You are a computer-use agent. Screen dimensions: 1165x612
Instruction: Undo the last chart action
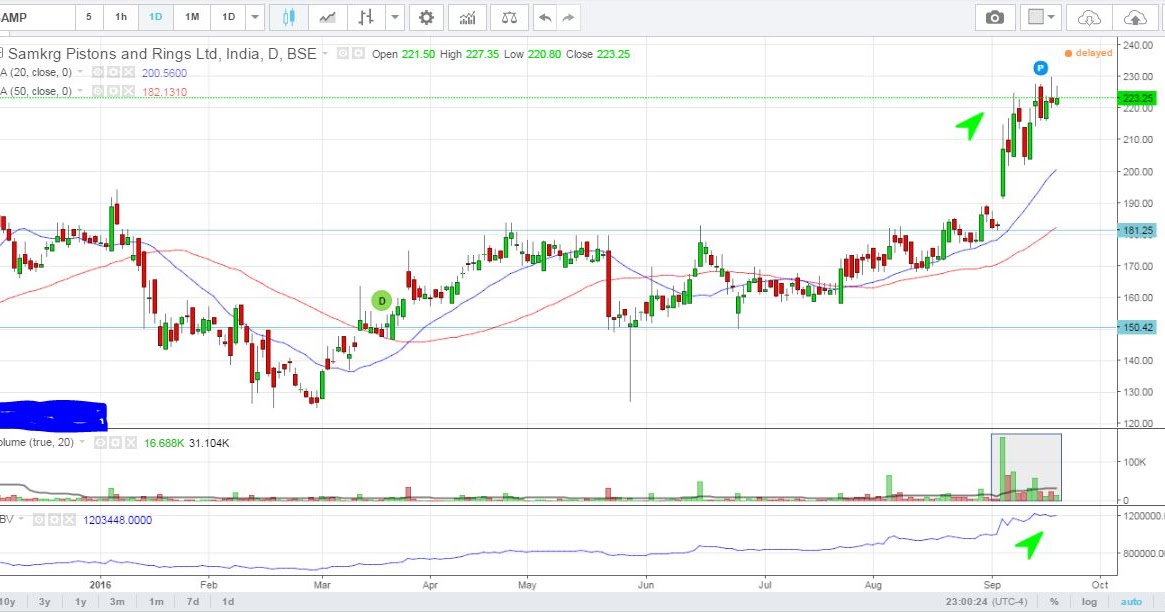point(545,17)
